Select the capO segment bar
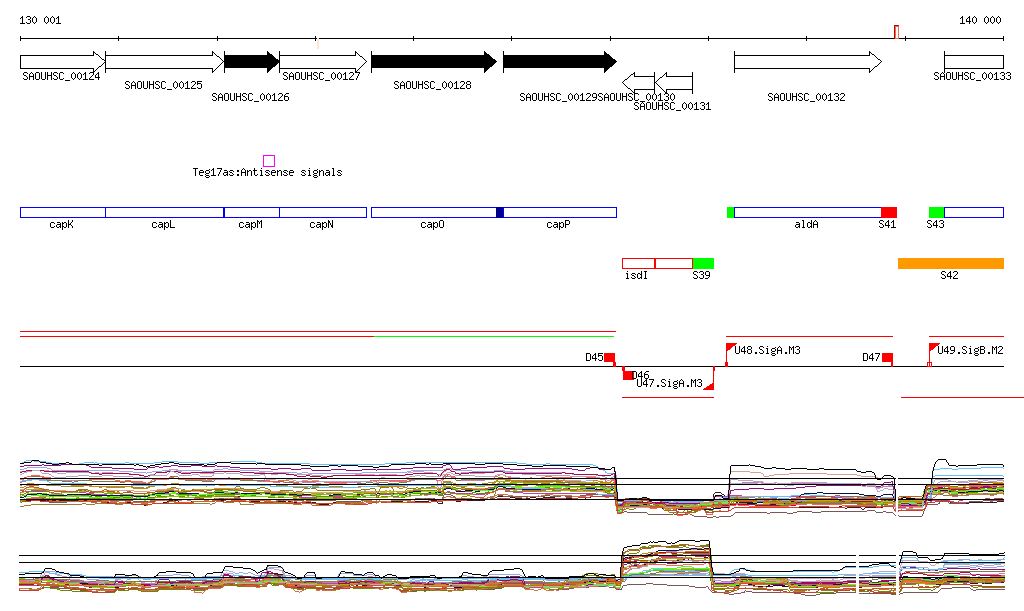 point(434,212)
